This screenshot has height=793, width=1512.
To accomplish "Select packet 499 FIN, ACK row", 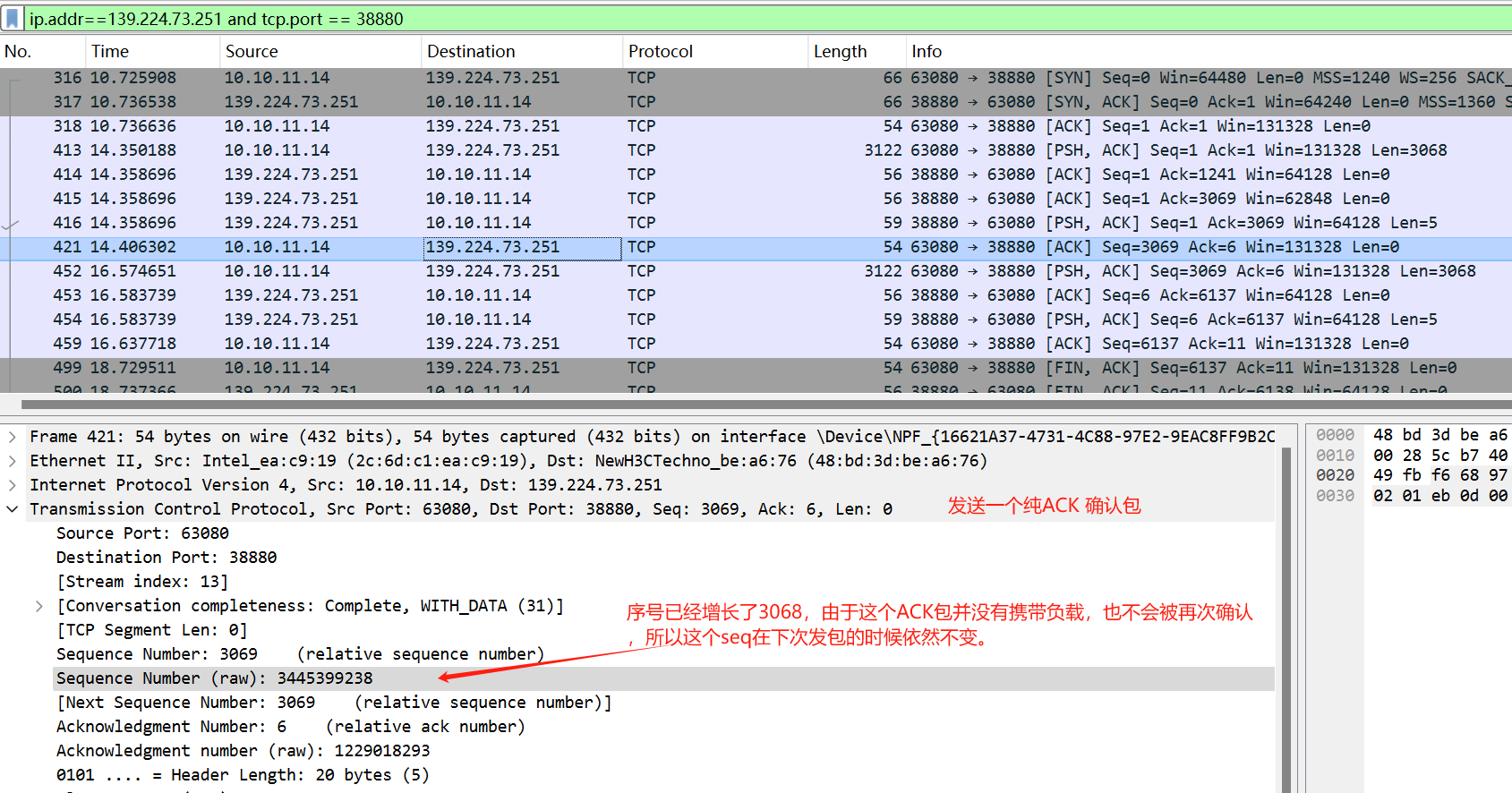I will coord(756,368).
